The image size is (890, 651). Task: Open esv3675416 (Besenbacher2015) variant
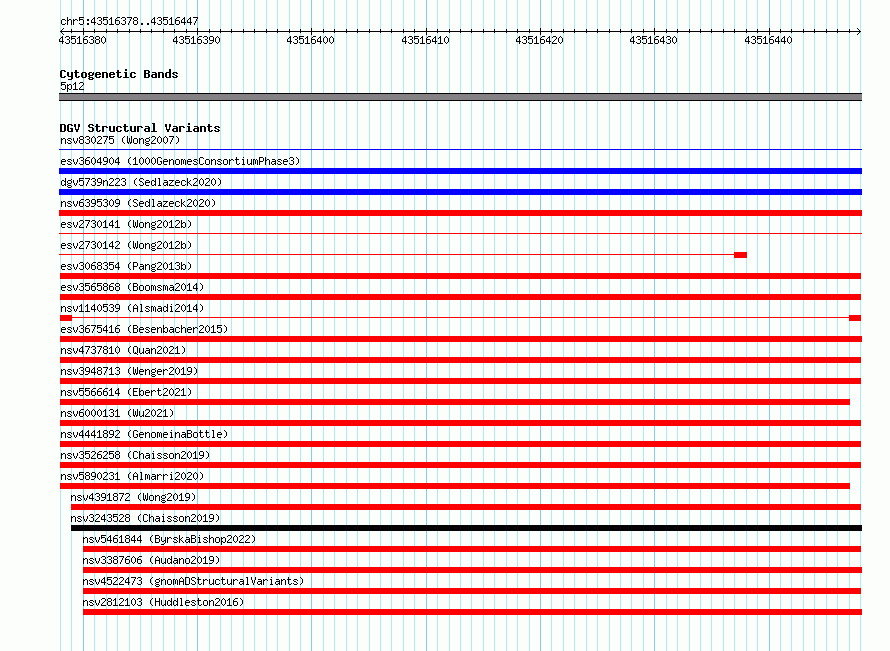144,329
